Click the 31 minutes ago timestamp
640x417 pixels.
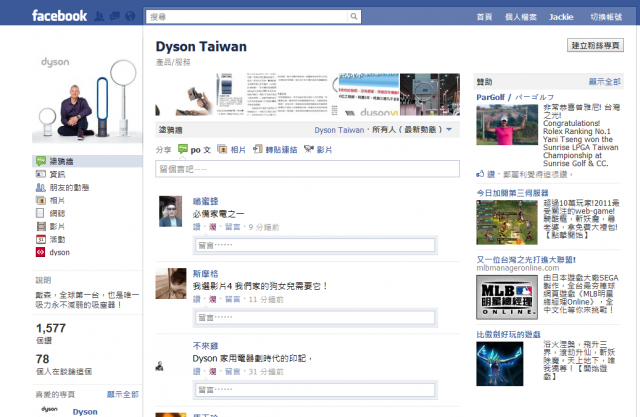[x=266, y=371]
